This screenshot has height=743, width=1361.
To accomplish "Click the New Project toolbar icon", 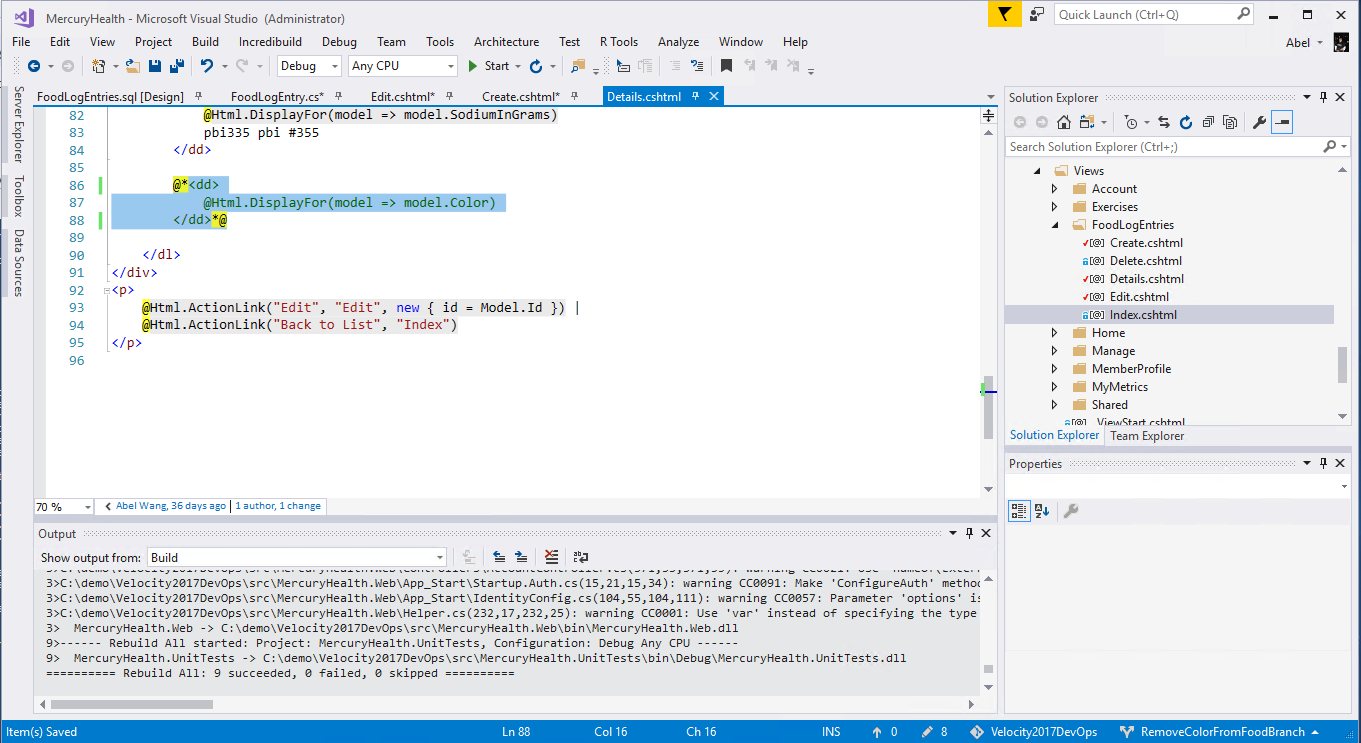I will [98, 66].
